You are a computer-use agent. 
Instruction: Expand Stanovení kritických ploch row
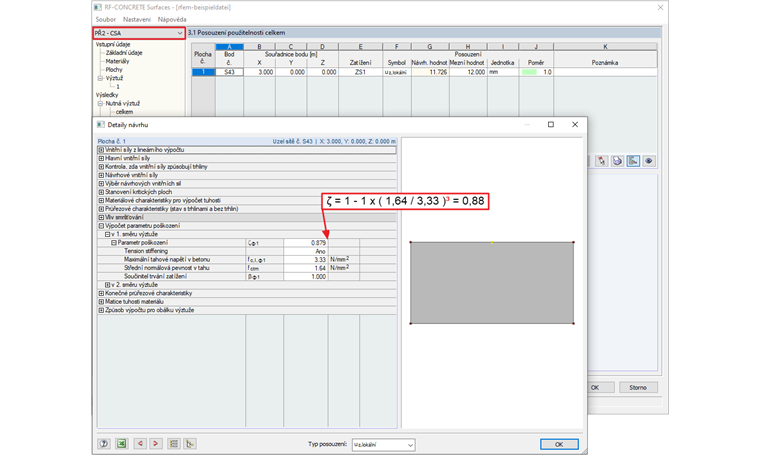[101, 192]
